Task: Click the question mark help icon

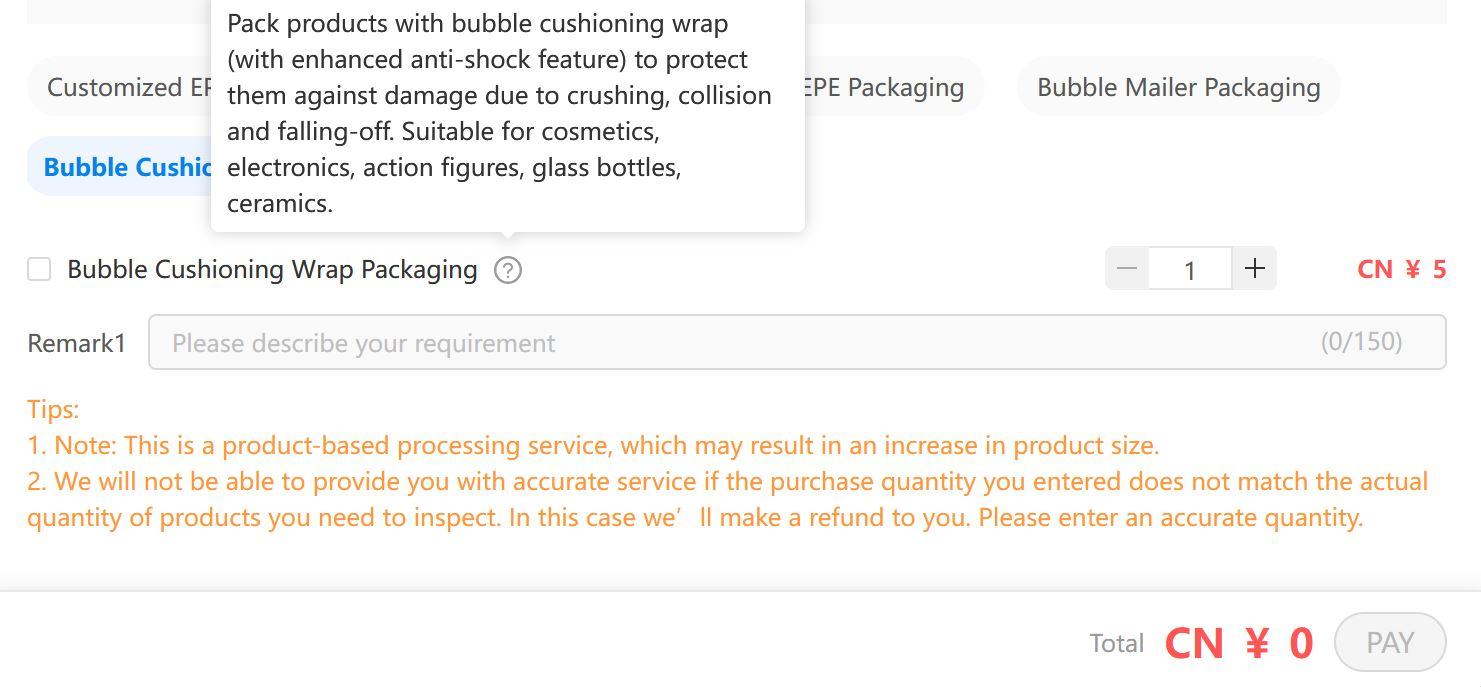Action: tap(508, 270)
